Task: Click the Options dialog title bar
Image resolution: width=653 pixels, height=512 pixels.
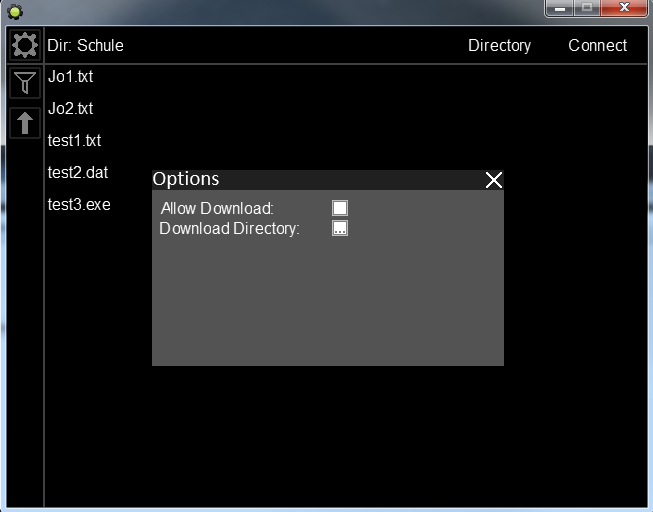Action: [310, 179]
